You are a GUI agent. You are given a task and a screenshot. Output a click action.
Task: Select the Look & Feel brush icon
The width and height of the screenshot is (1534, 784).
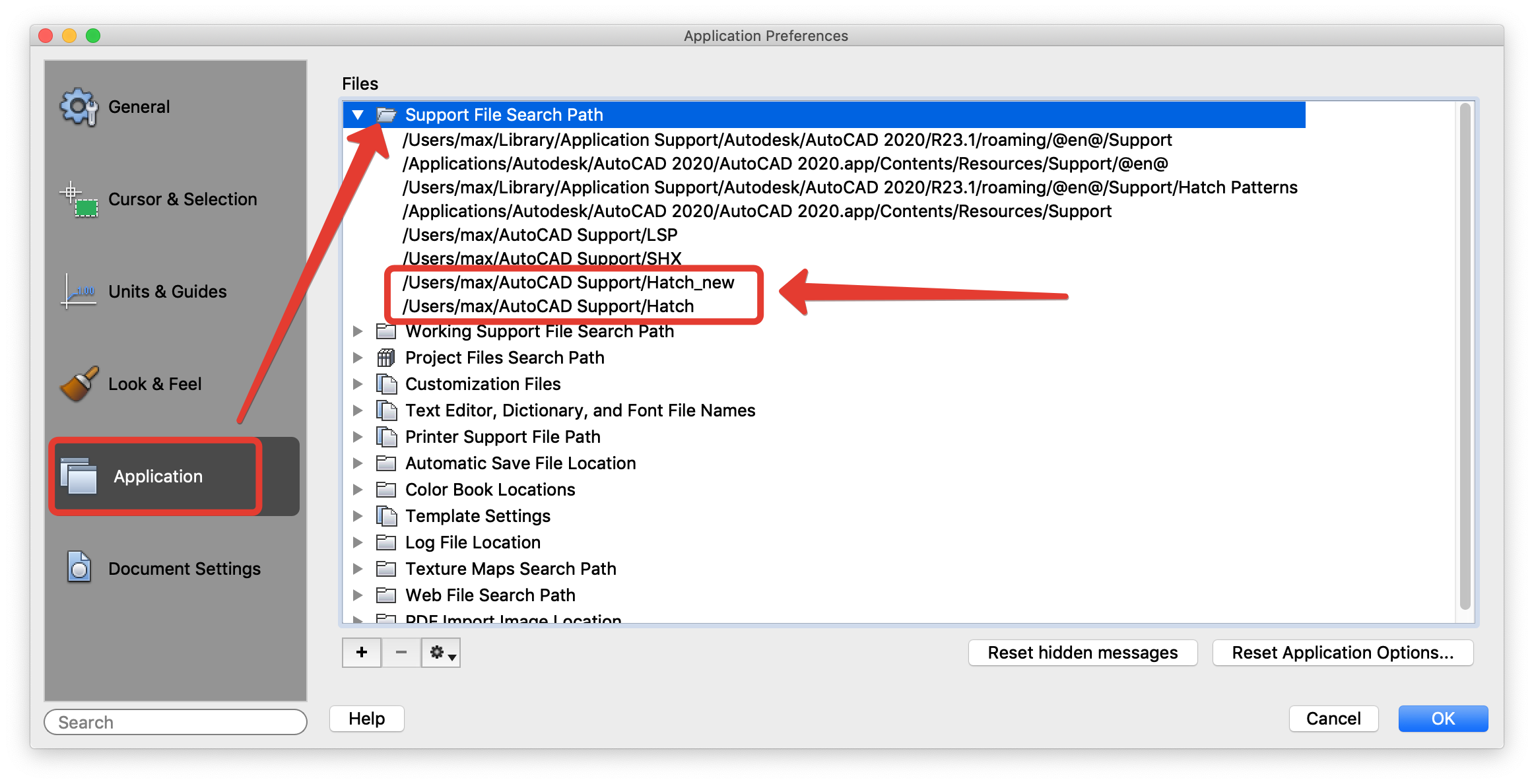click(x=77, y=383)
